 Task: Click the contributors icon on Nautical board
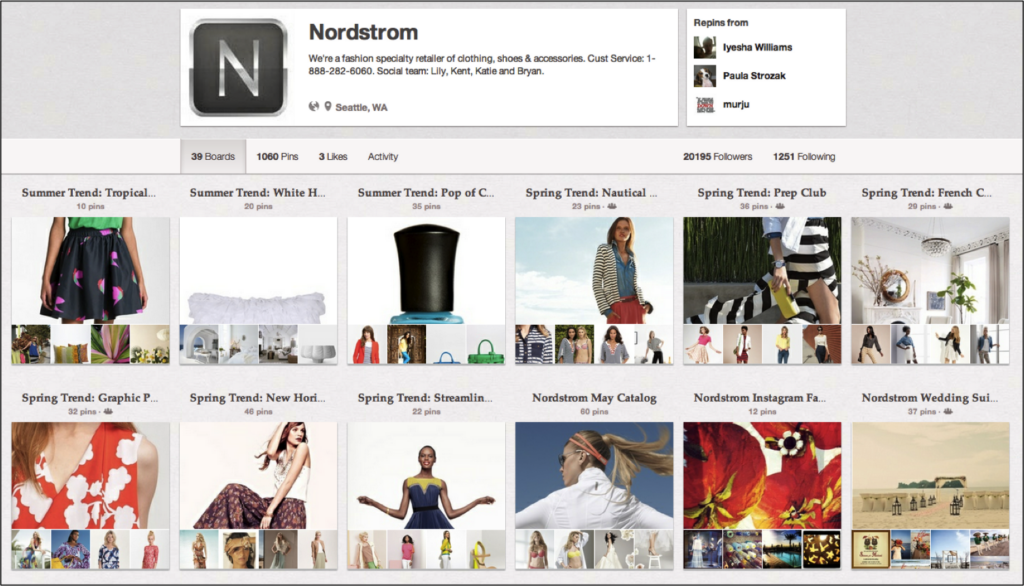(x=611, y=207)
